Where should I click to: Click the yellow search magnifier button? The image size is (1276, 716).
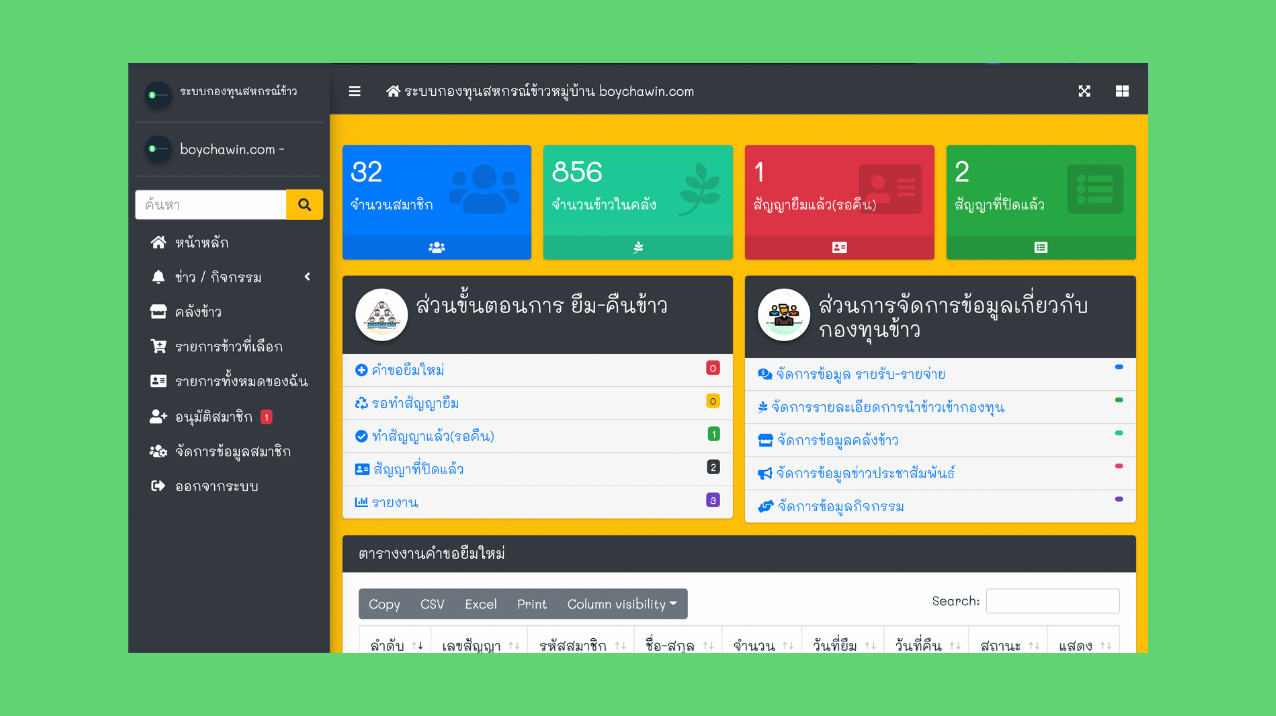coord(304,204)
